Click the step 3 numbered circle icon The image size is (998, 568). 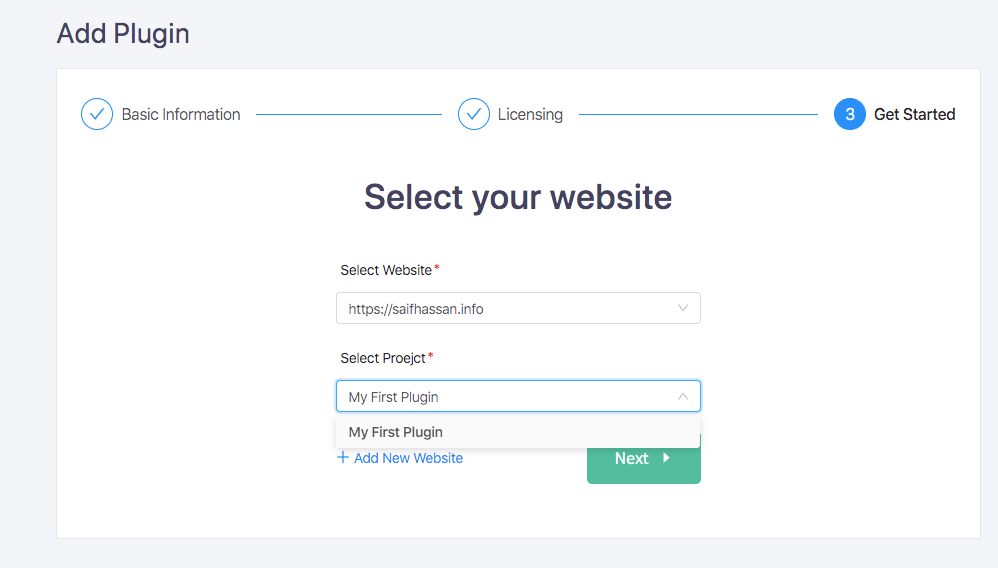point(850,114)
